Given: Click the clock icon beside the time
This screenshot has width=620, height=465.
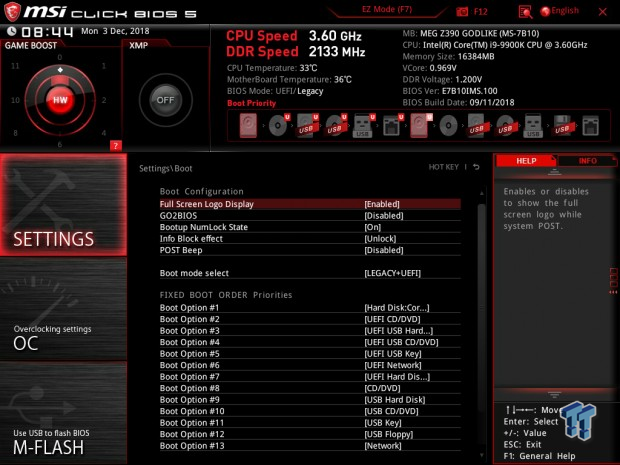Looking at the screenshot, I should click(x=11, y=31).
